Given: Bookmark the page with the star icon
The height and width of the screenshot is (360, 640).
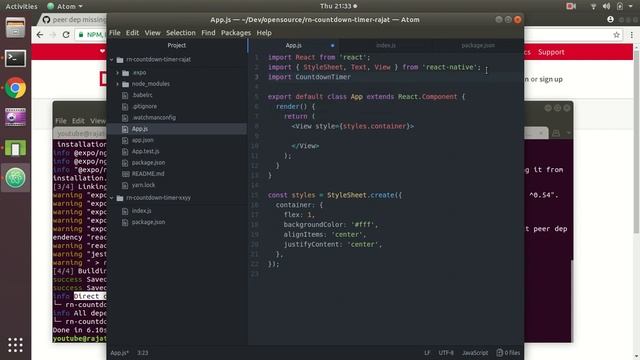Looking at the screenshot, I should click(x=616, y=35).
